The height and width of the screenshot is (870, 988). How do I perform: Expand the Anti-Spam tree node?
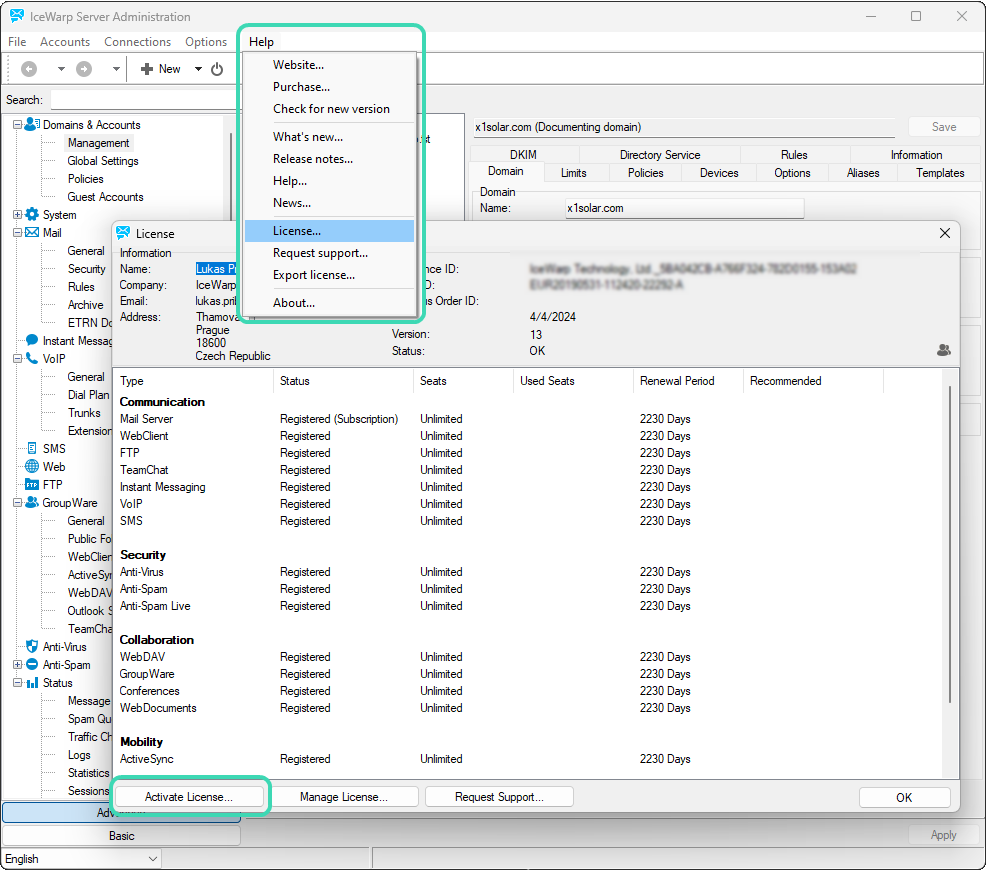click(18, 664)
